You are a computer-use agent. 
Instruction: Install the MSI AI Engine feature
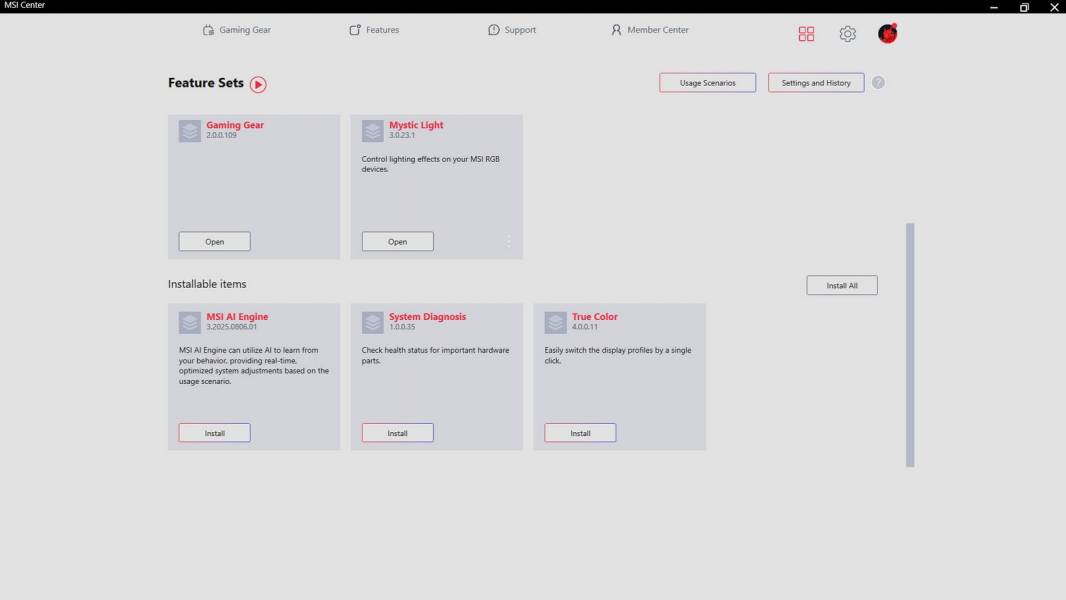click(x=214, y=433)
